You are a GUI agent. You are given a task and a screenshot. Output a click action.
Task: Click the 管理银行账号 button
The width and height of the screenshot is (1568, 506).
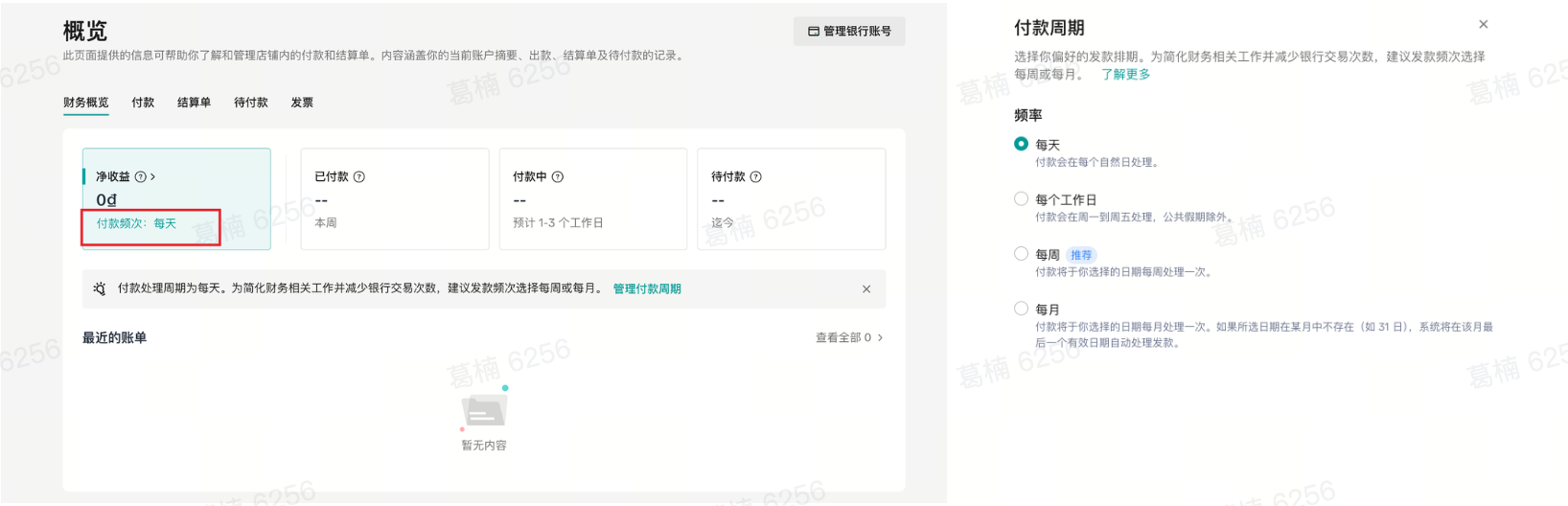click(x=849, y=32)
